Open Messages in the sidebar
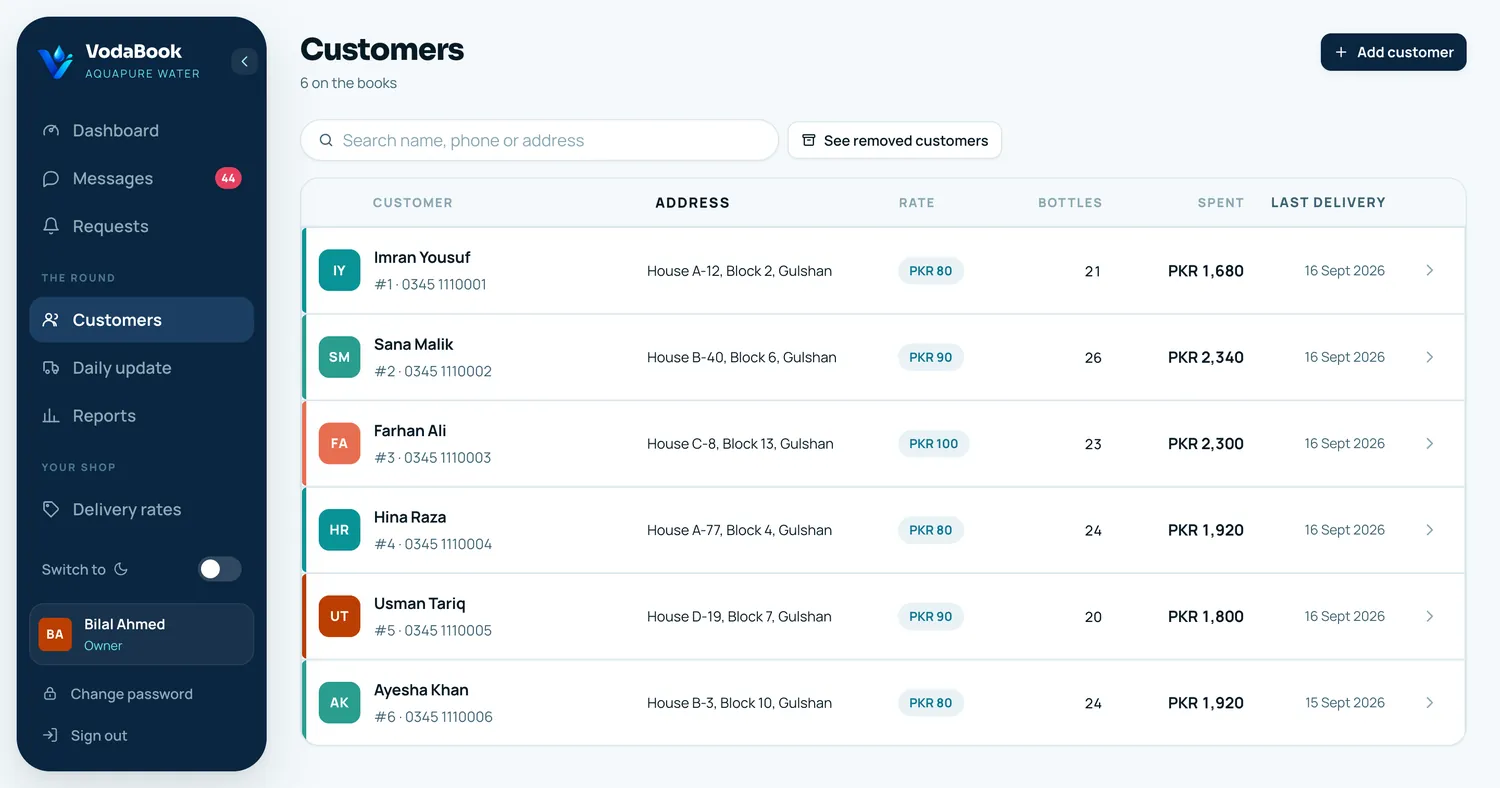 (x=141, y=179)
